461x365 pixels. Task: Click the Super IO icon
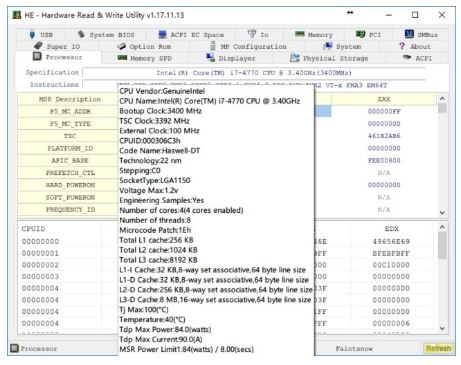click(38, 46)
